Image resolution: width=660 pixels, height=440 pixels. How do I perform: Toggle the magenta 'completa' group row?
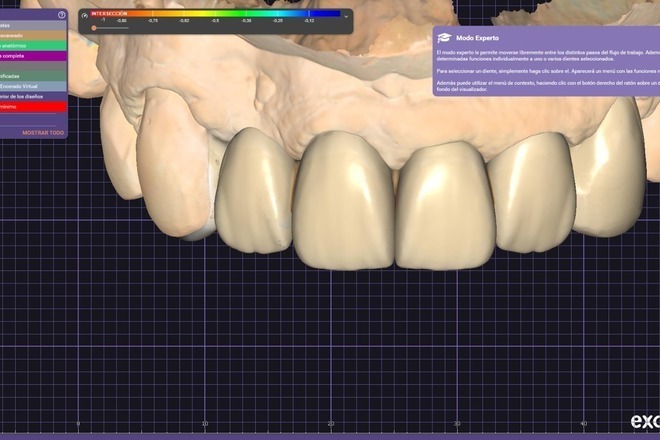coord(30,56)
